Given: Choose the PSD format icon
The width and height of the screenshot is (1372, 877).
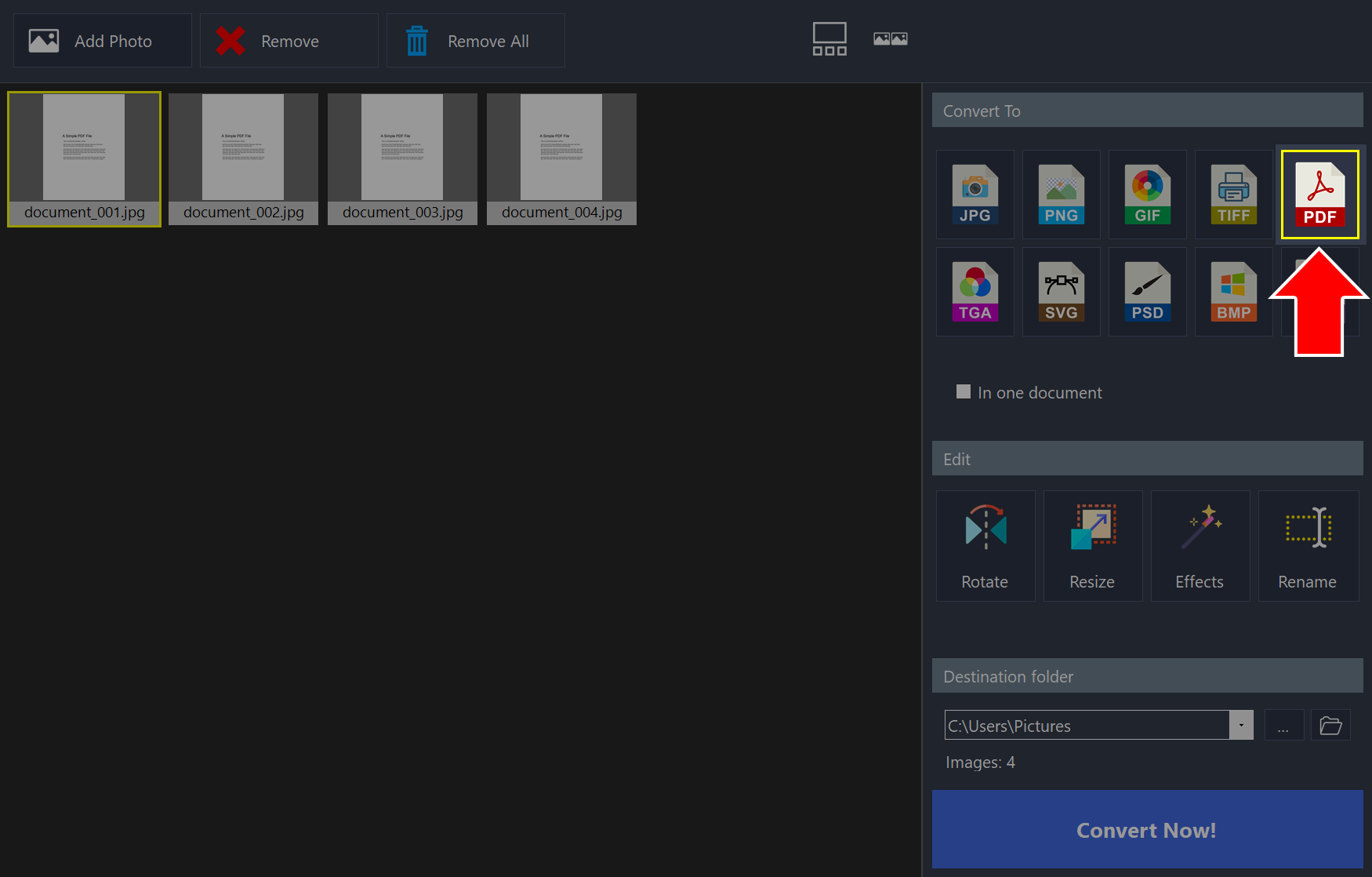Looking at the screenshot, I should [1147, 292].
